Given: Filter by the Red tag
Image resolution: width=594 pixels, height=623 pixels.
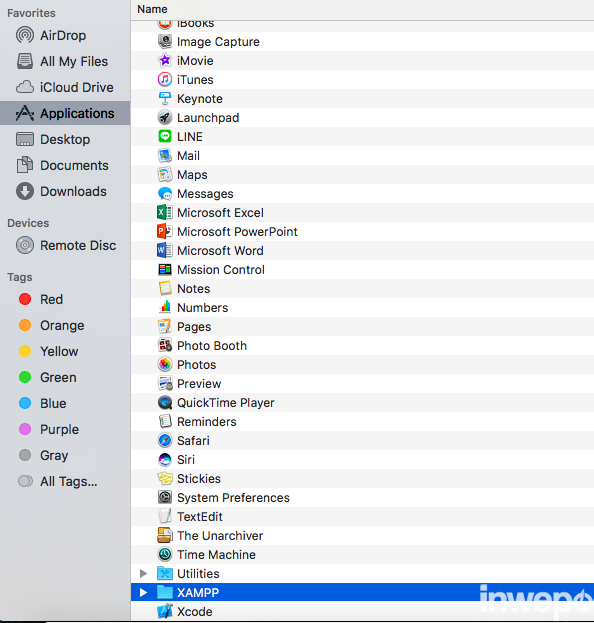Looking at the screenshot, I should [x=65, y=299].
